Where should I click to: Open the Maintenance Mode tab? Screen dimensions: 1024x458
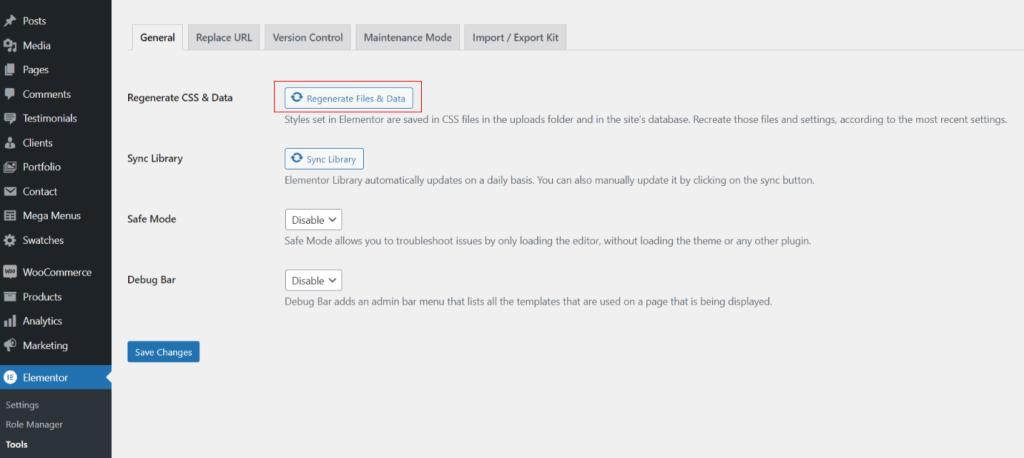(x=408, y=37)
